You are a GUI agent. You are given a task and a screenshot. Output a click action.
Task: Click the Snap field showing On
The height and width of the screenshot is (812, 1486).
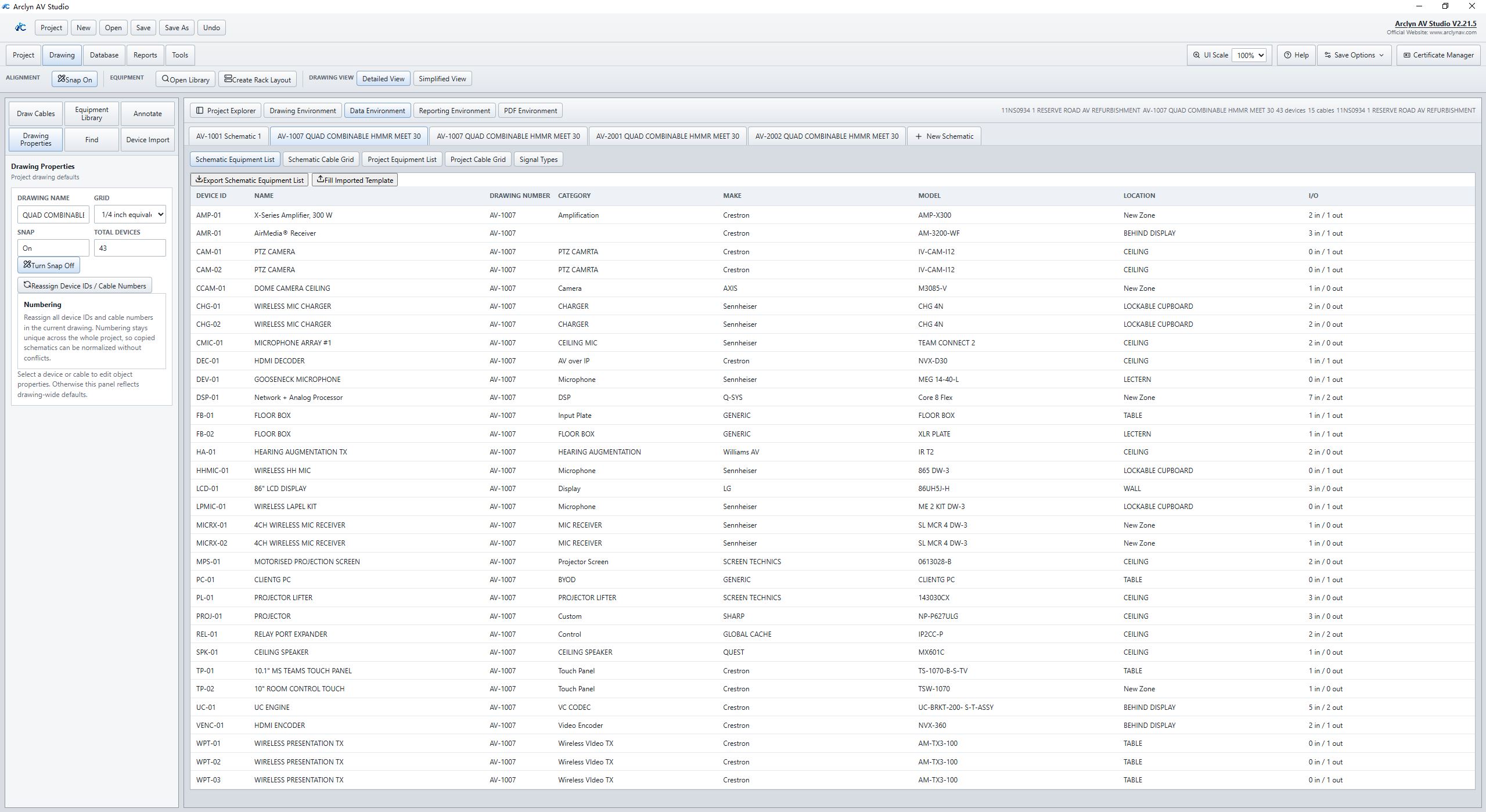53,248
